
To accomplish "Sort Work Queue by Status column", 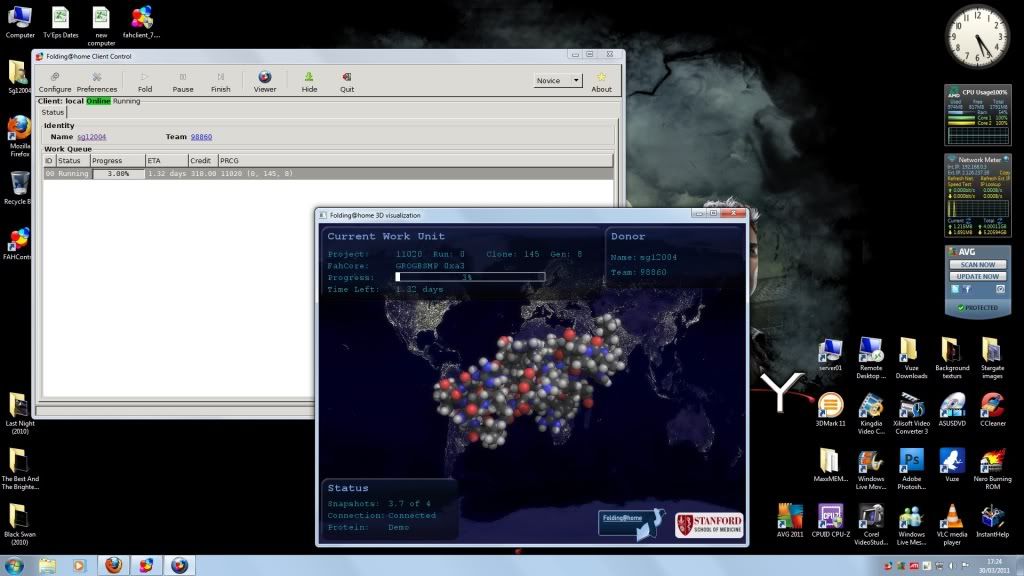I will coord(72,161).
